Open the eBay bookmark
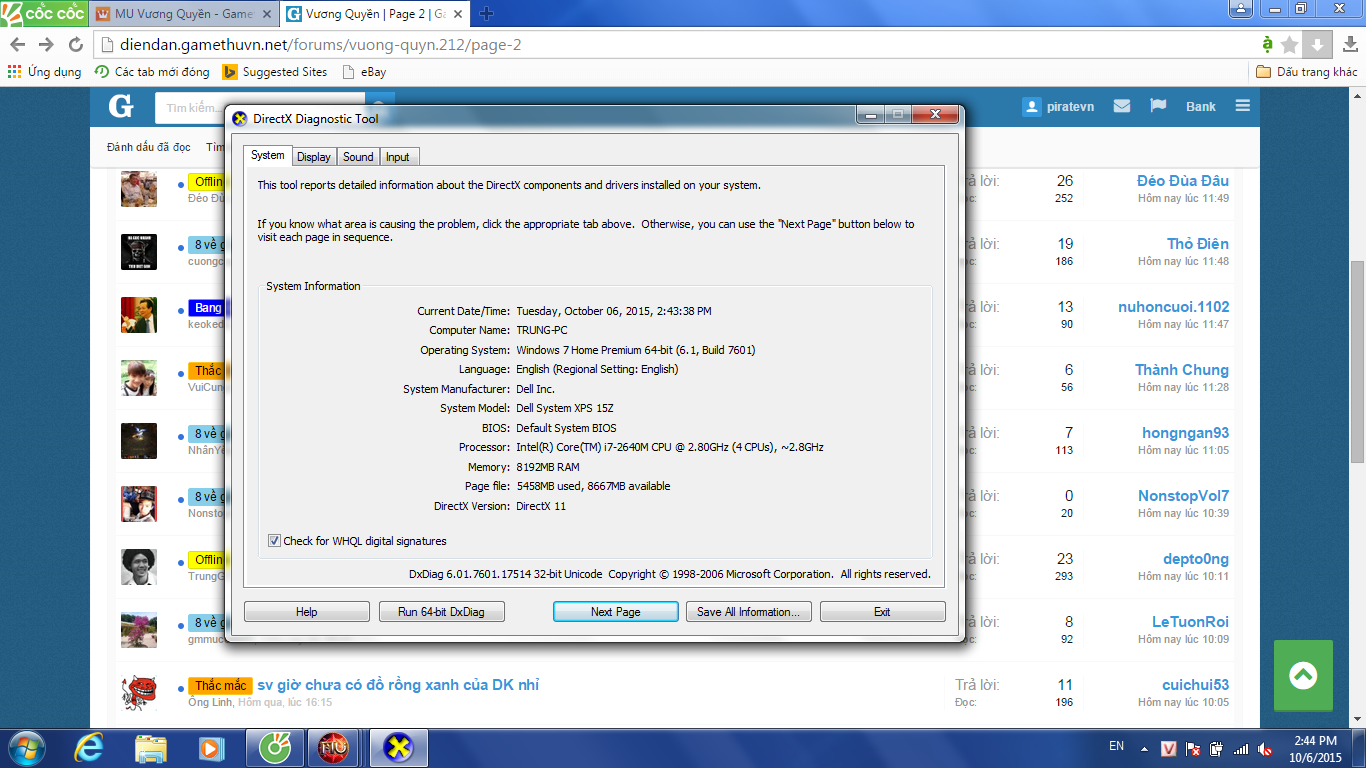 (364, 72)
